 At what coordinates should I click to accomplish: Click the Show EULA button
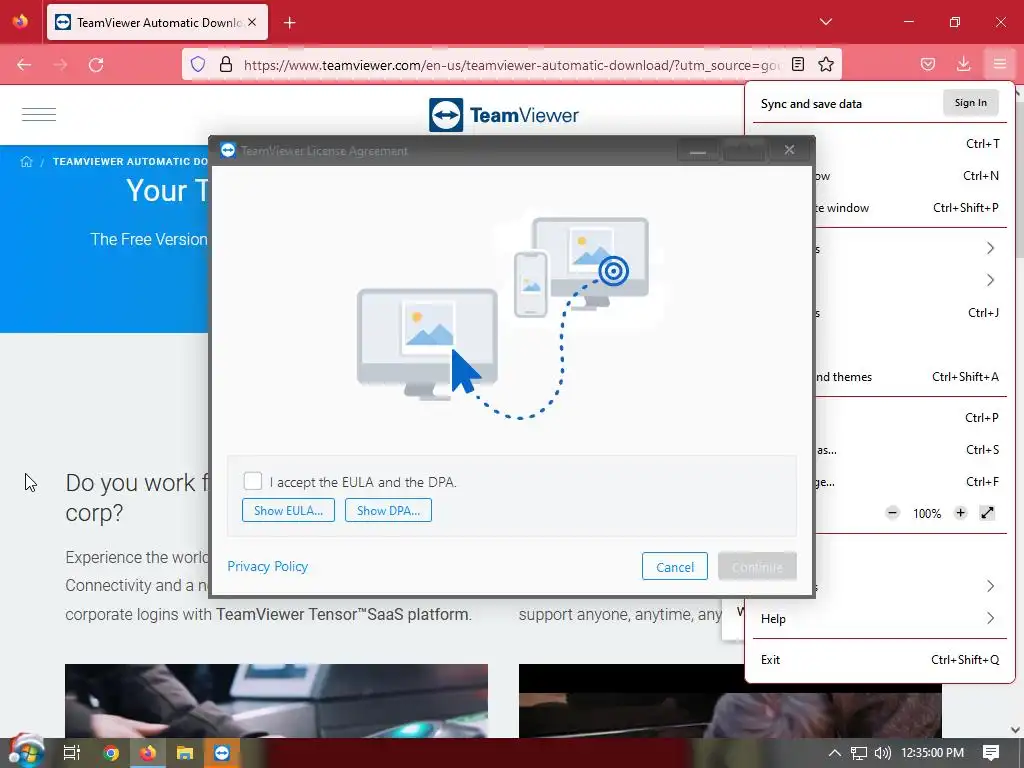point(288,510)
